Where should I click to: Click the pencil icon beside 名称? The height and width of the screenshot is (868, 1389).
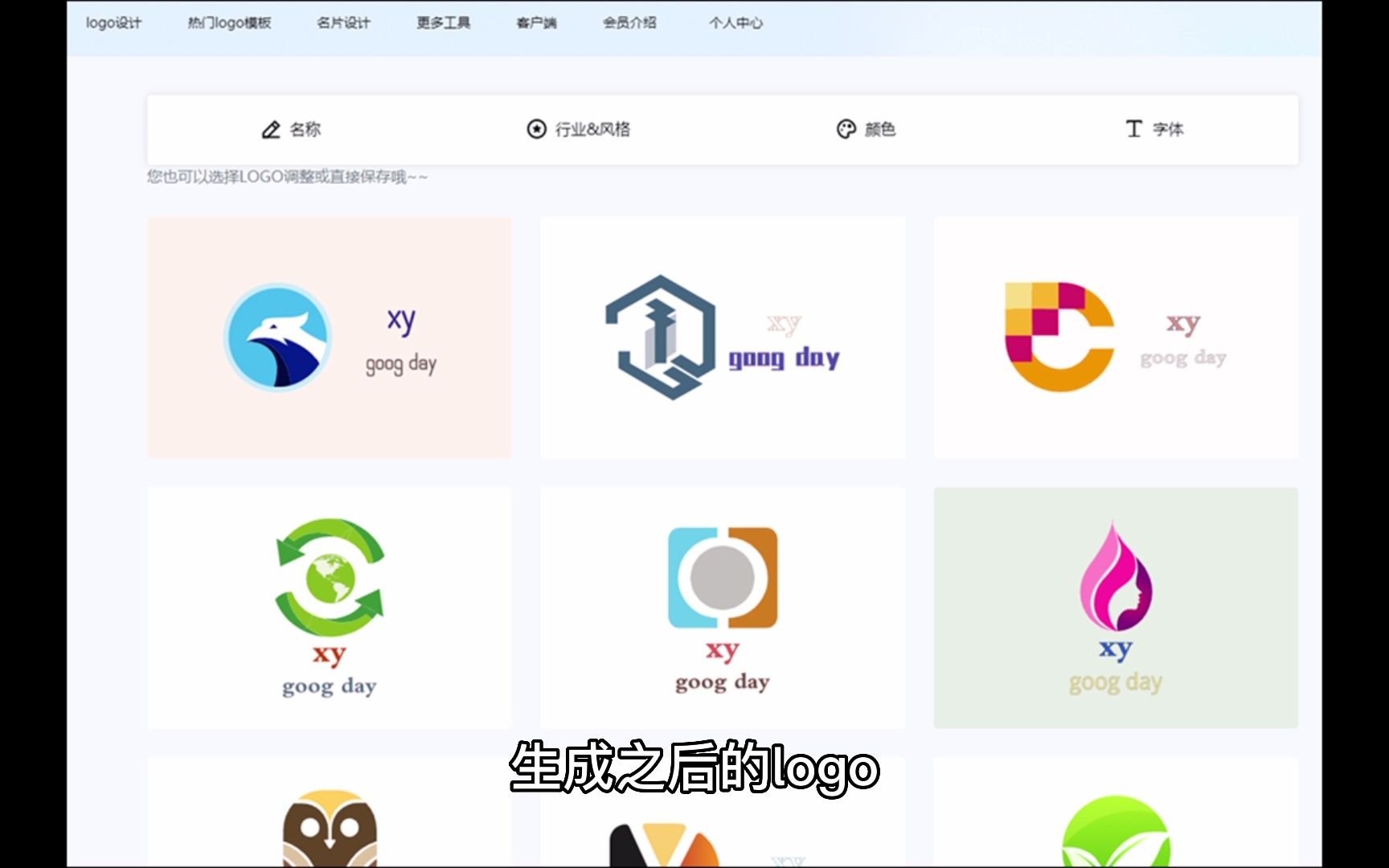[271, 129]
